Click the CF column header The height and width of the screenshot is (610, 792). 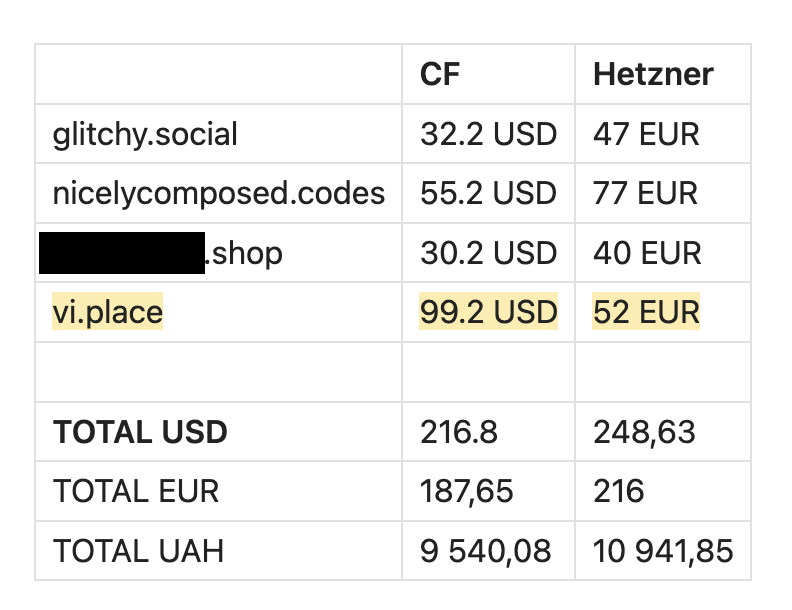pyautogui.click(x=441, y=74)
